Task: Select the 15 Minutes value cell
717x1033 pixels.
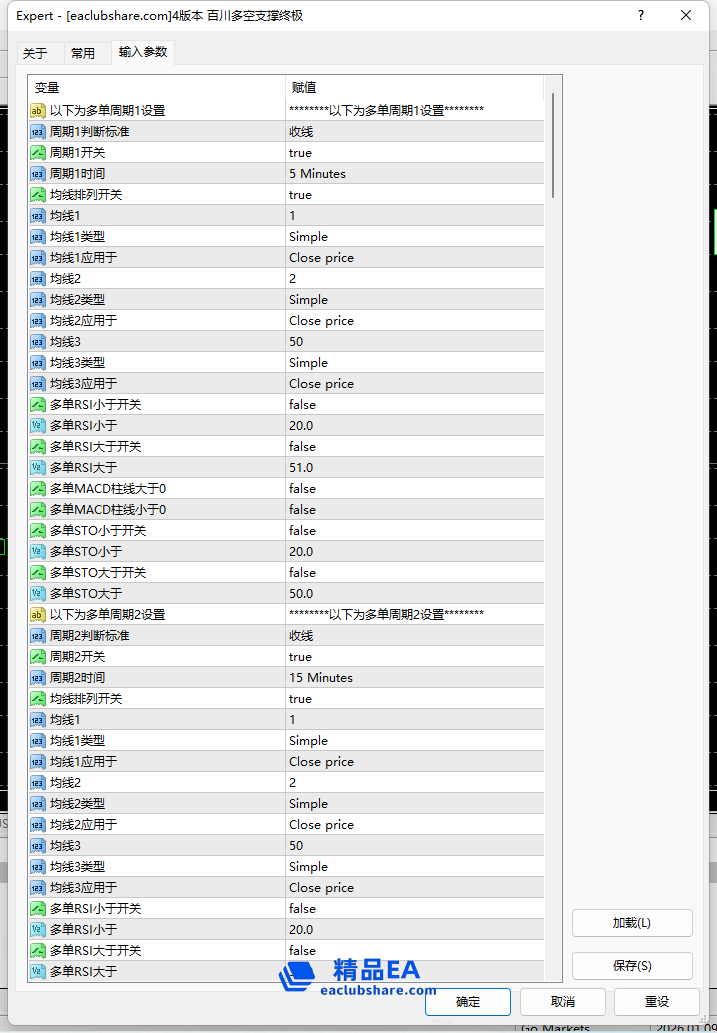Action: tap(415, 678)
